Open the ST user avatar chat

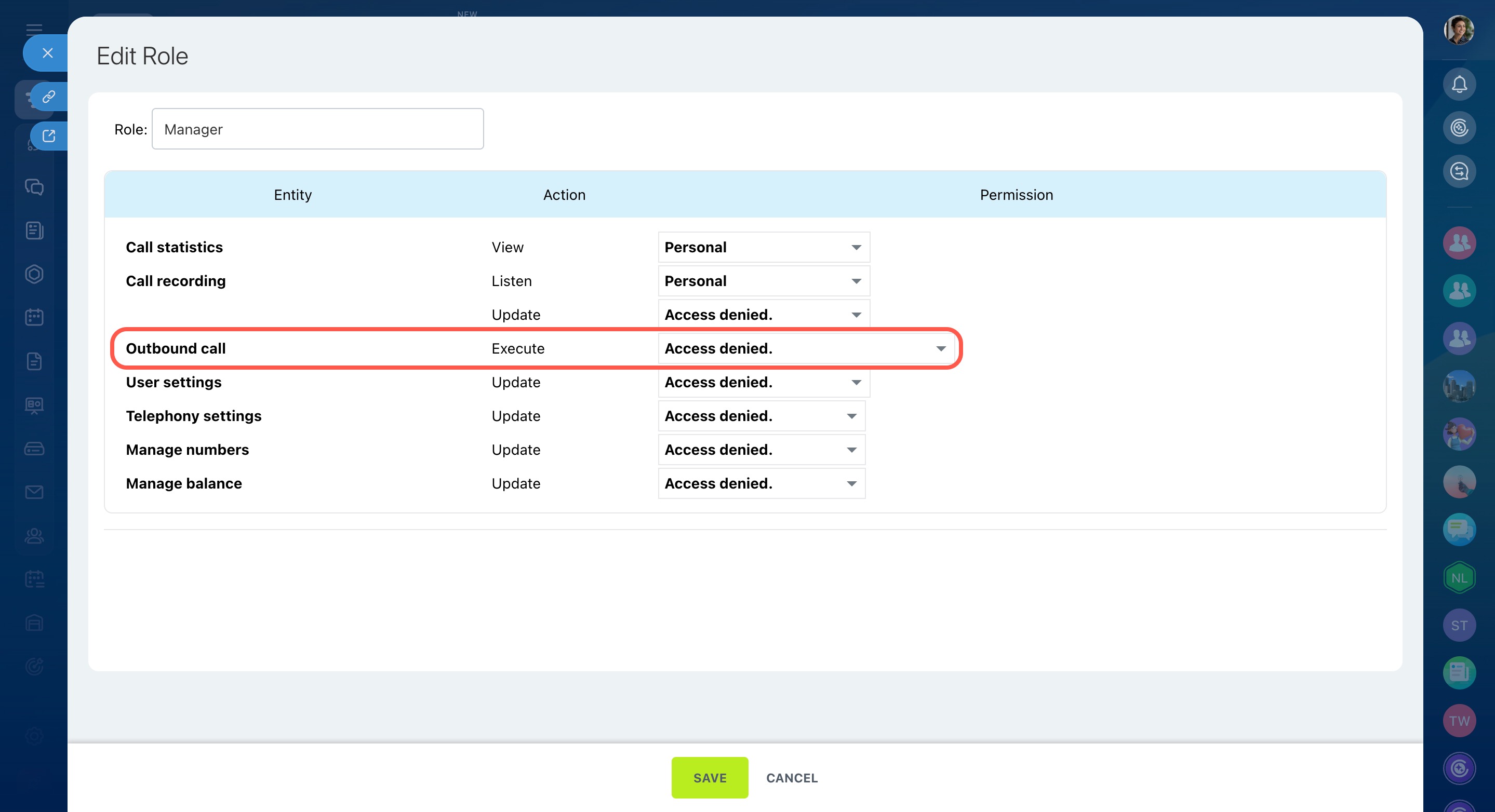(1459, 625)
